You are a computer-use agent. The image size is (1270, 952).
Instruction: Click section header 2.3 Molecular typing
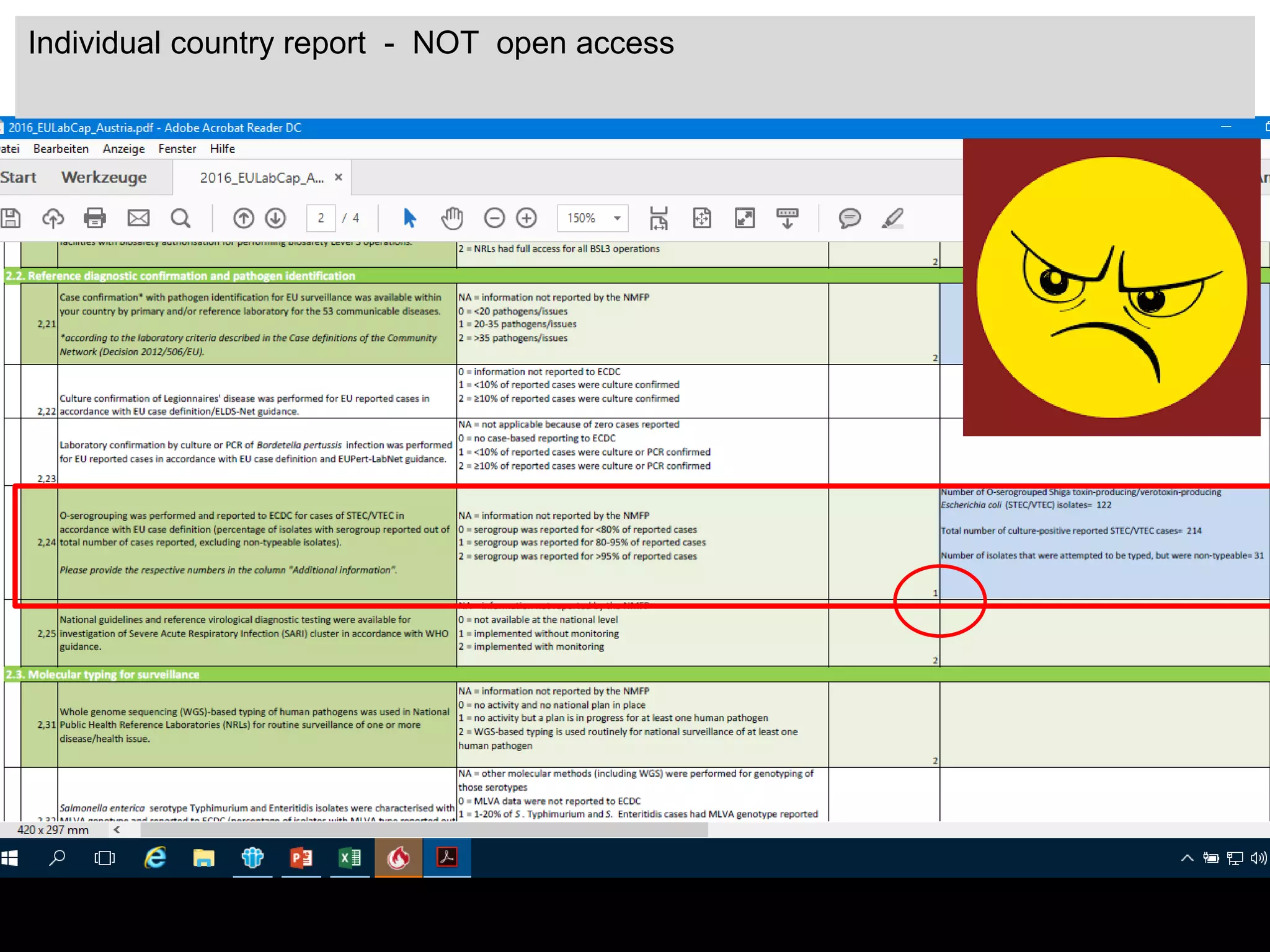click(102, 674)
